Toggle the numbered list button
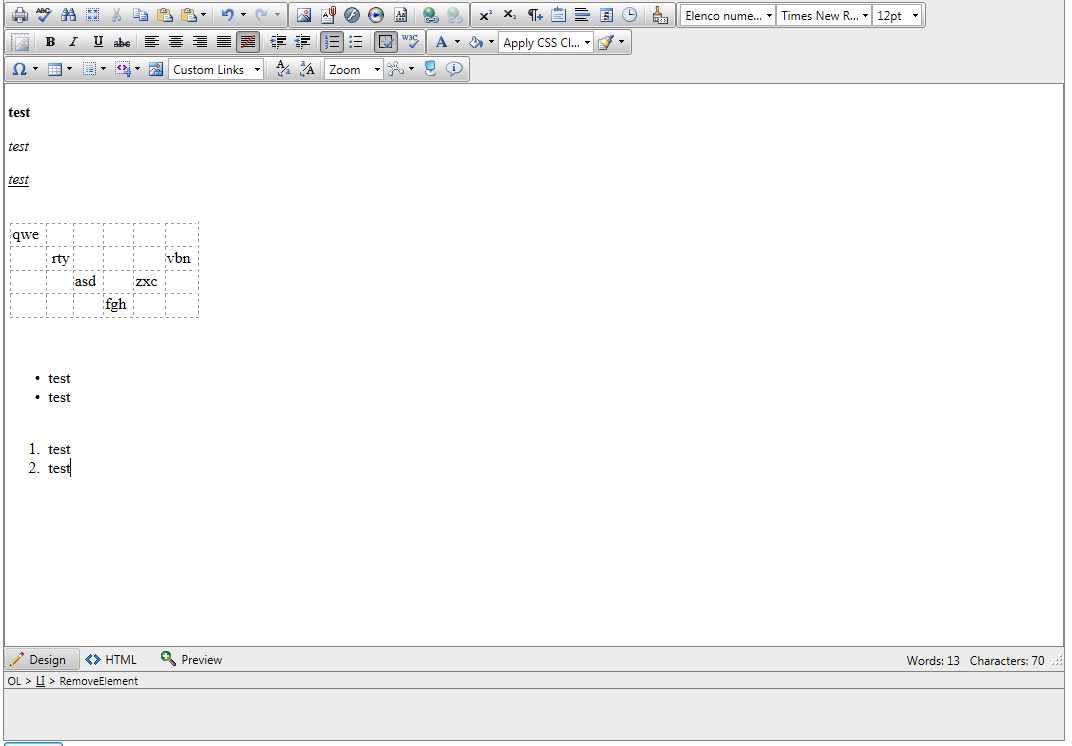 click(x=332, y=42)
